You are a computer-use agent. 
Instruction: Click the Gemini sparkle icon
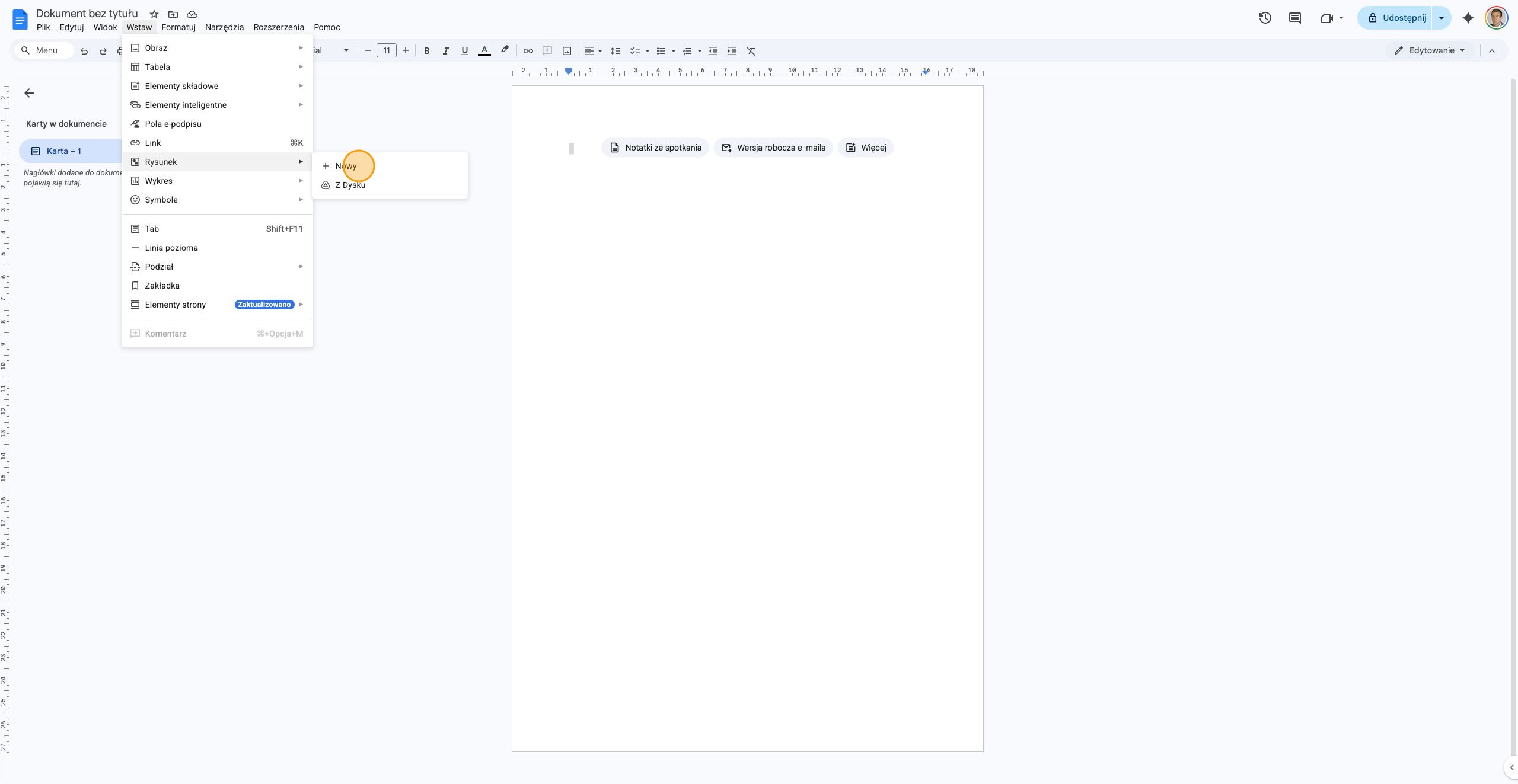[1468, 18]
